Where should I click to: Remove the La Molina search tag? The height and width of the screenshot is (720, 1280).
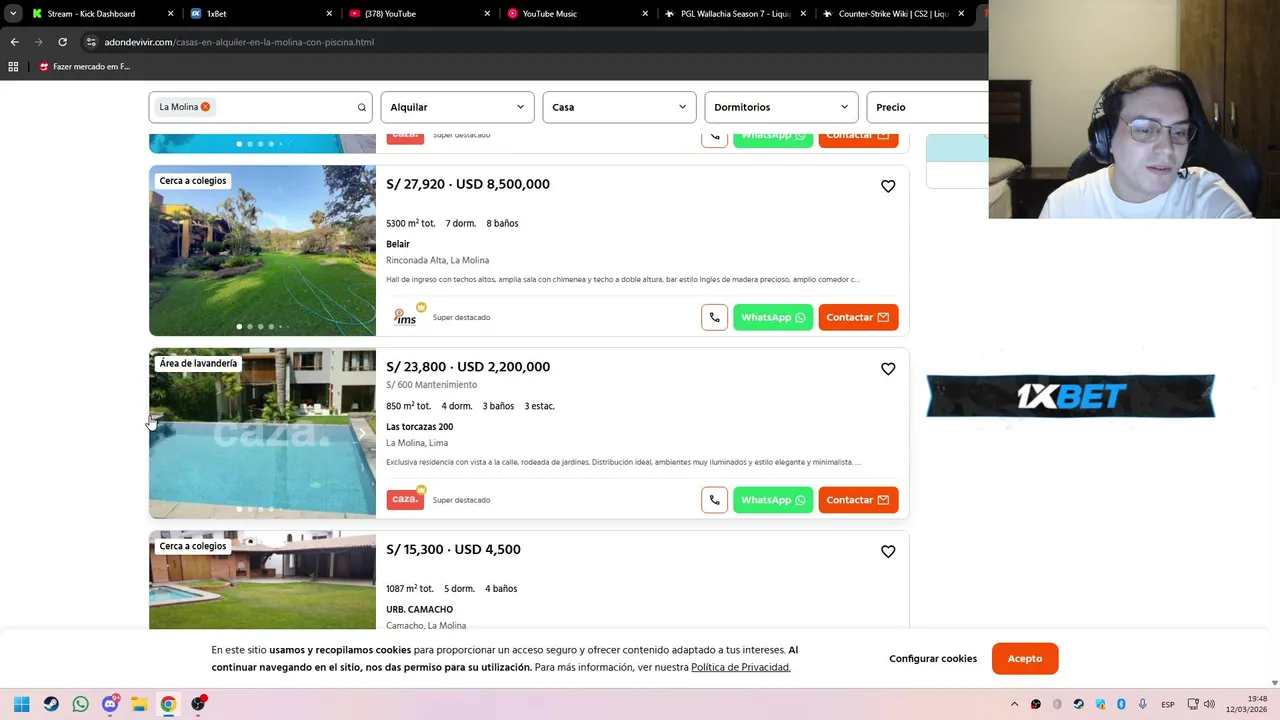pos(205,107)
